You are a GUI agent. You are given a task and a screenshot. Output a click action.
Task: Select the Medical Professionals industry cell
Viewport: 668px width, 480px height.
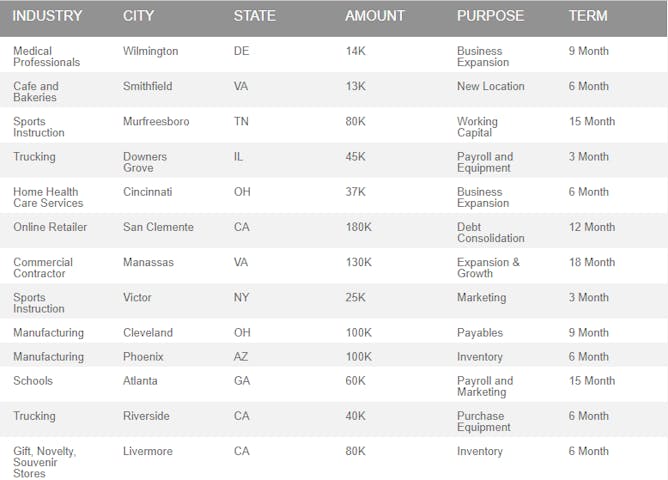pyautogui.click(x=46, y=57)
